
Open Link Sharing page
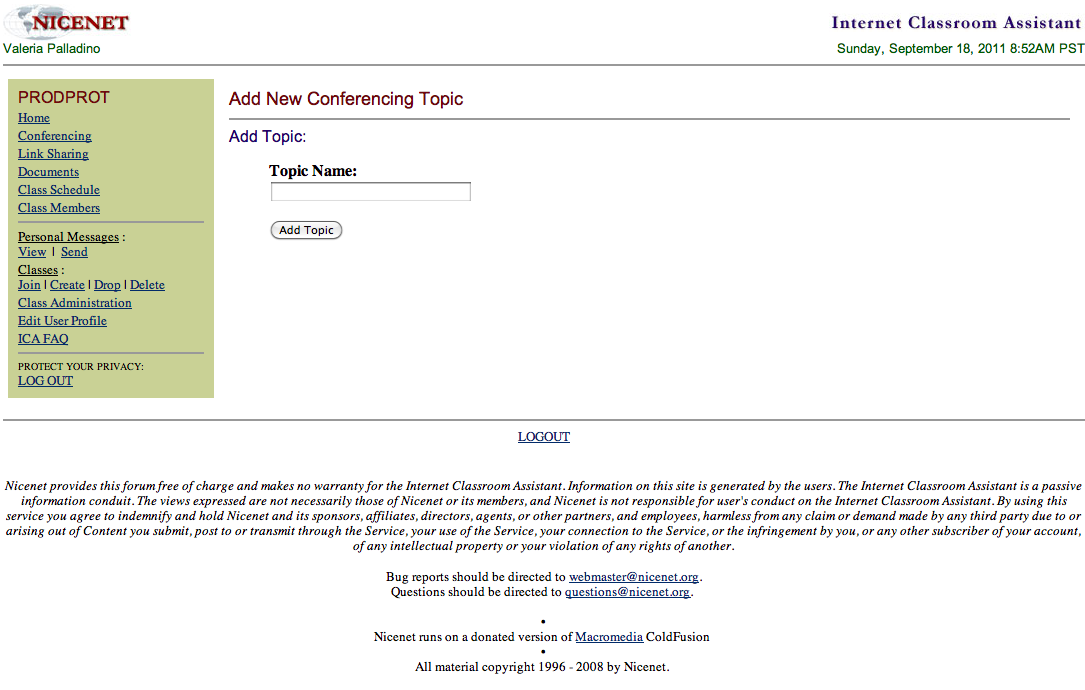point(53,154)
